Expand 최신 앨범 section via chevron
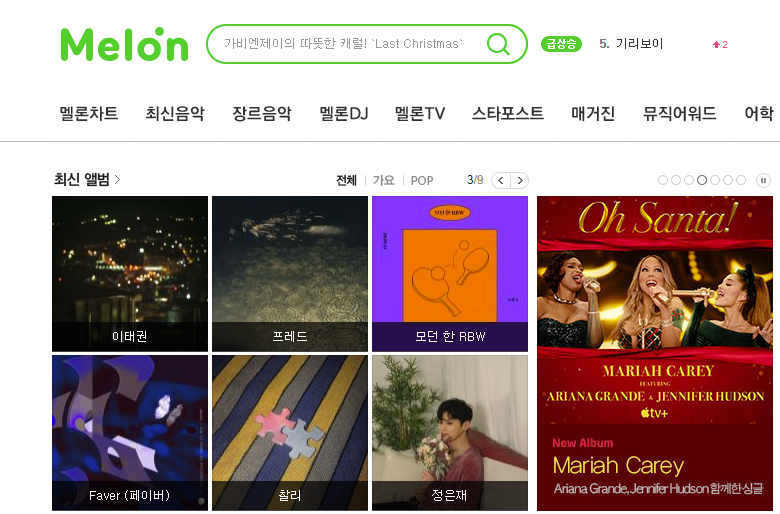 click(x=117, y=179)
